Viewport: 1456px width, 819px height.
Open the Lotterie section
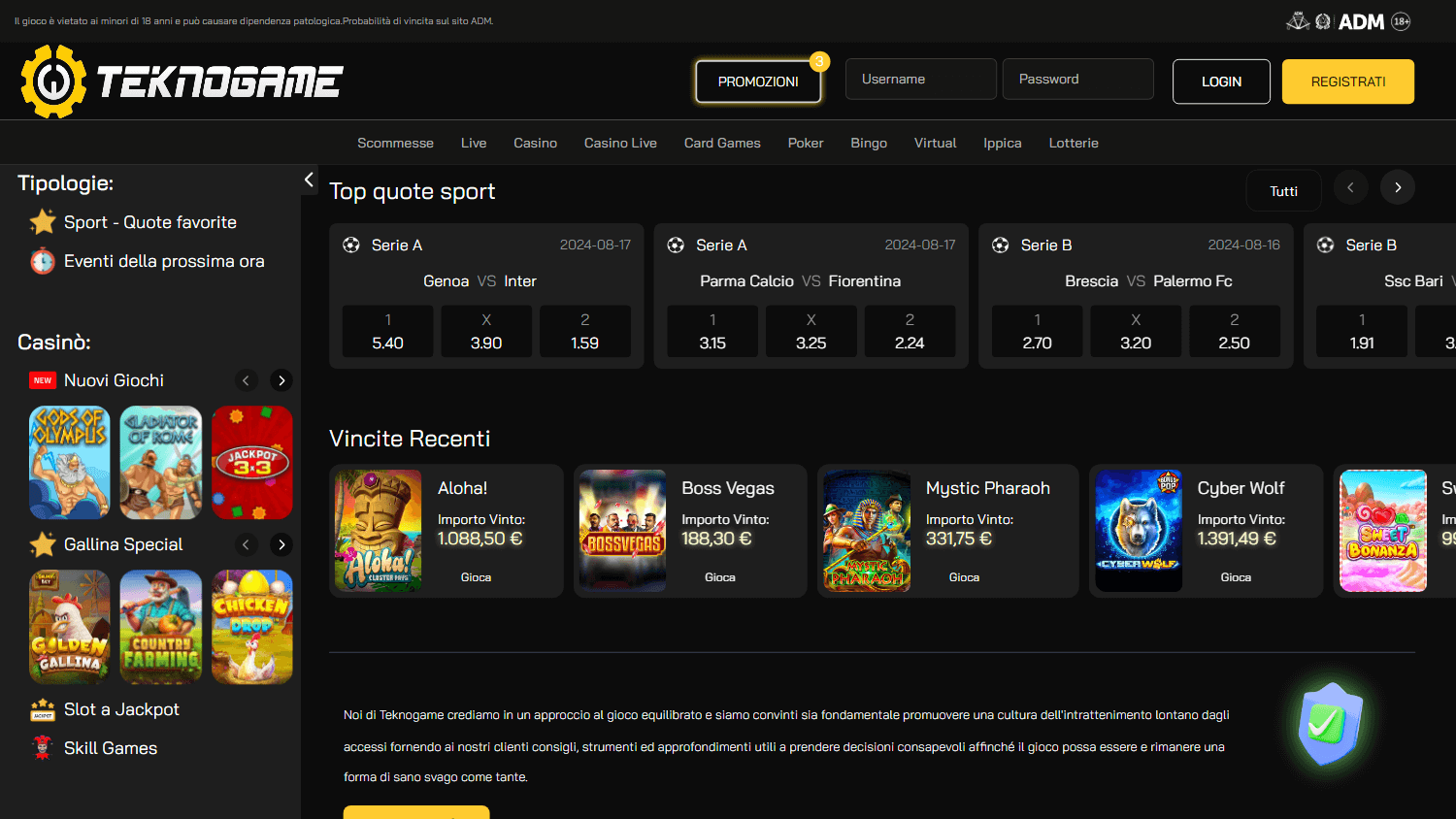click(1074, 143)
